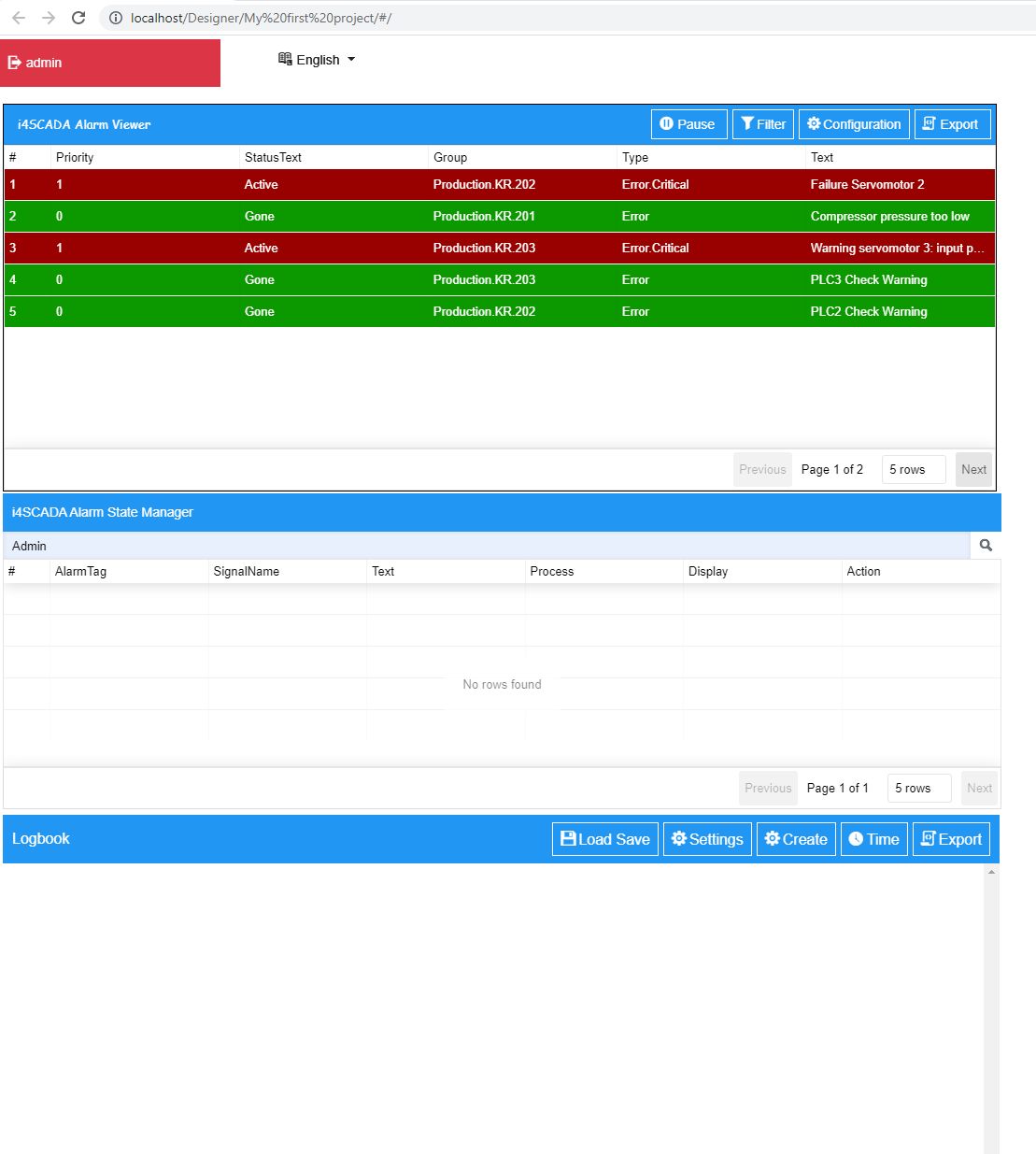This screenshot has width=1036, height=1154.
Task: Open the alarm viewer 5 rows selector
Action: coord(914,469)
